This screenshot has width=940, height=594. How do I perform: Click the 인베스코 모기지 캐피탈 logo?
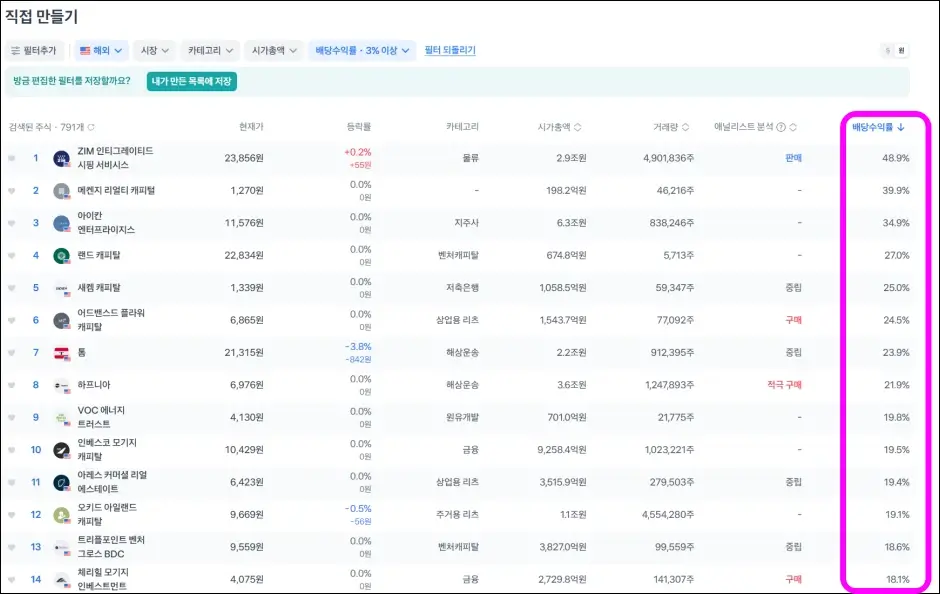point(61,450)
